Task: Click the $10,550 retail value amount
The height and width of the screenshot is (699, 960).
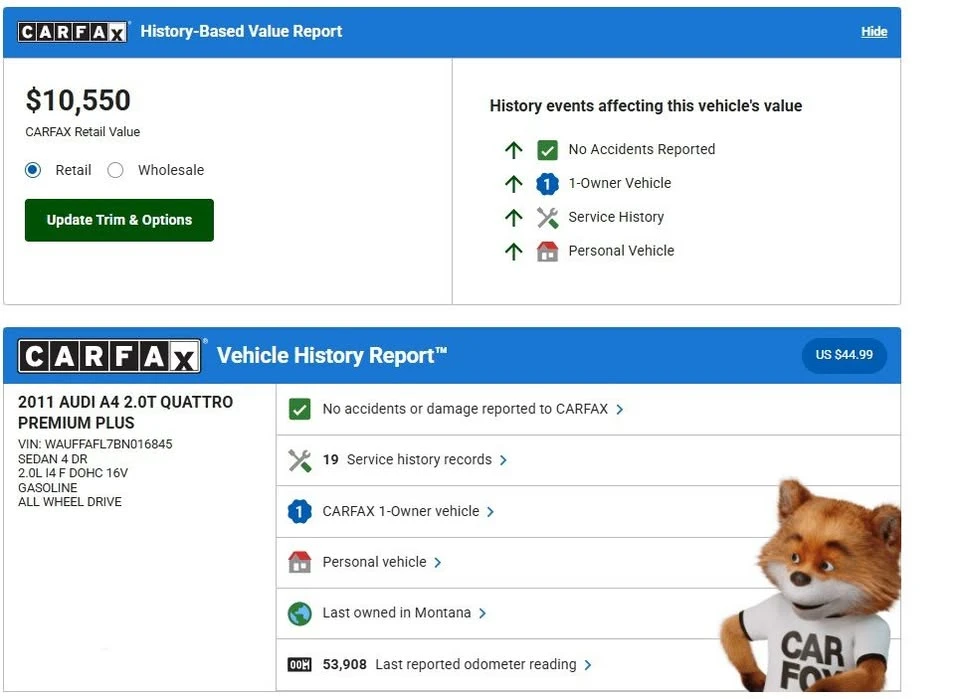Action: (78, 100)
